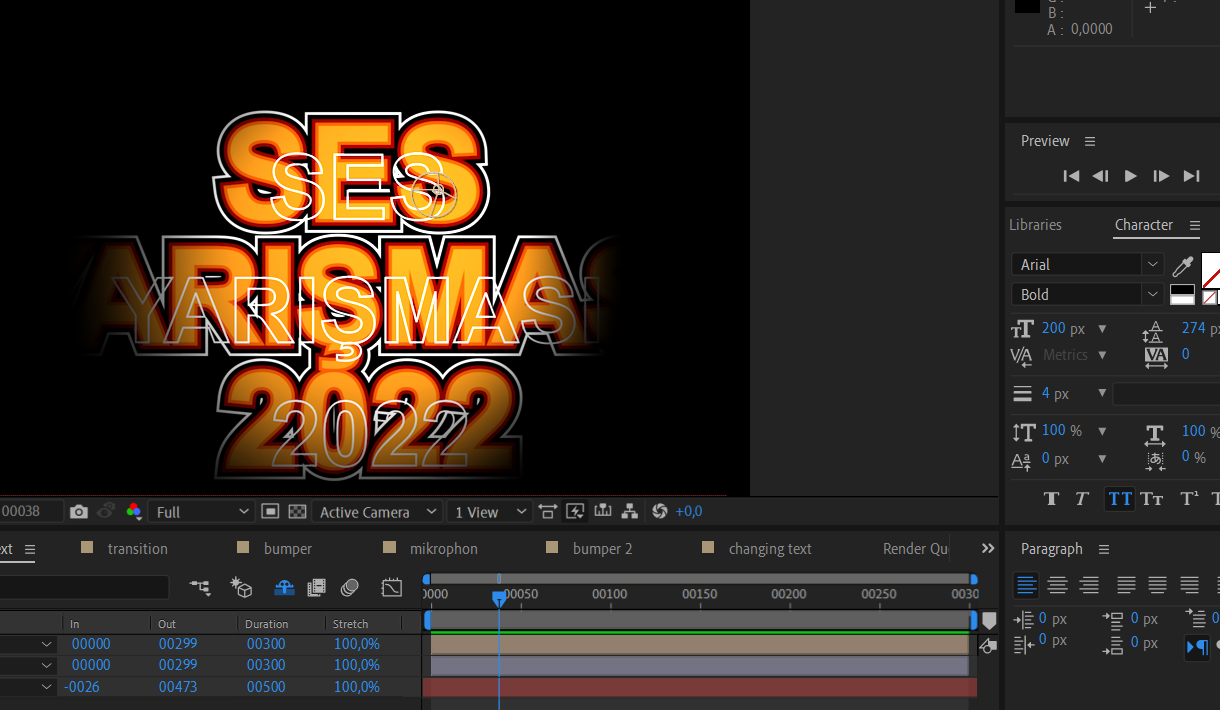Viewport: 1220px width, 710px height.
Task: Open the Graph Editor in the timeline
Action: point(391,587)
